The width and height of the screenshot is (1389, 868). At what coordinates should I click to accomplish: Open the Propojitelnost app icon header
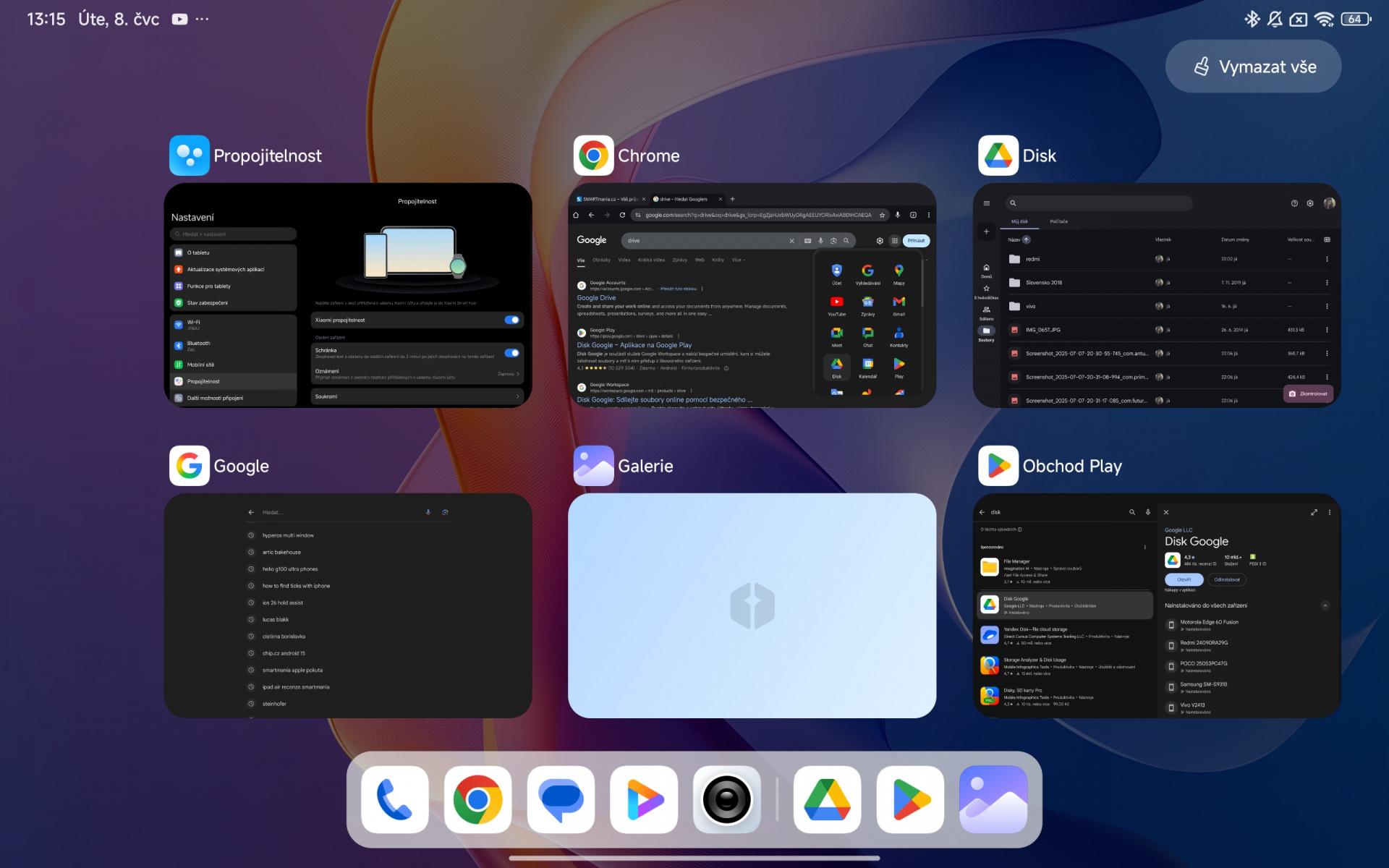tap(190, 156)
